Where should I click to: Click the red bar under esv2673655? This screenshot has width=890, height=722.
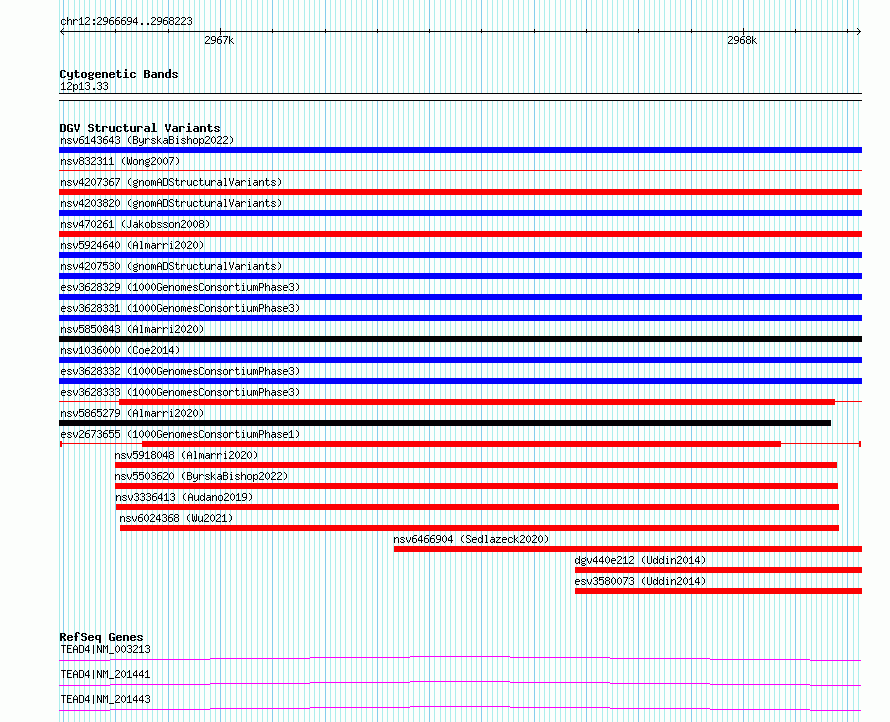(x=461, y=444)
